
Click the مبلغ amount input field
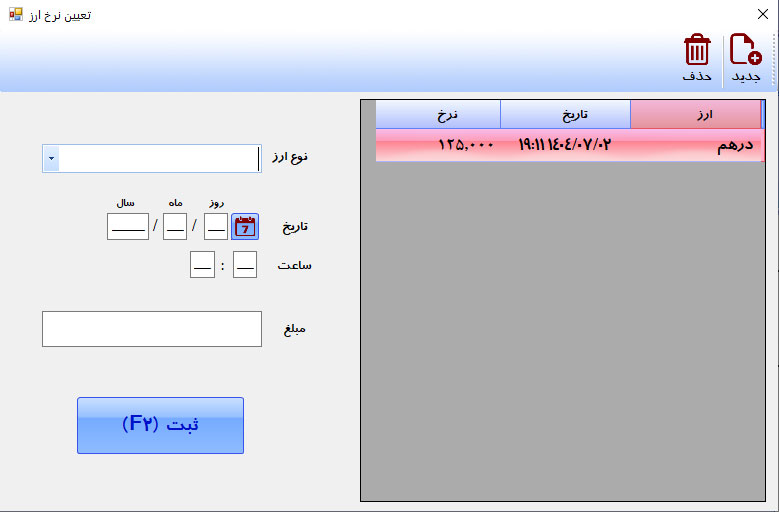point(152,329)
